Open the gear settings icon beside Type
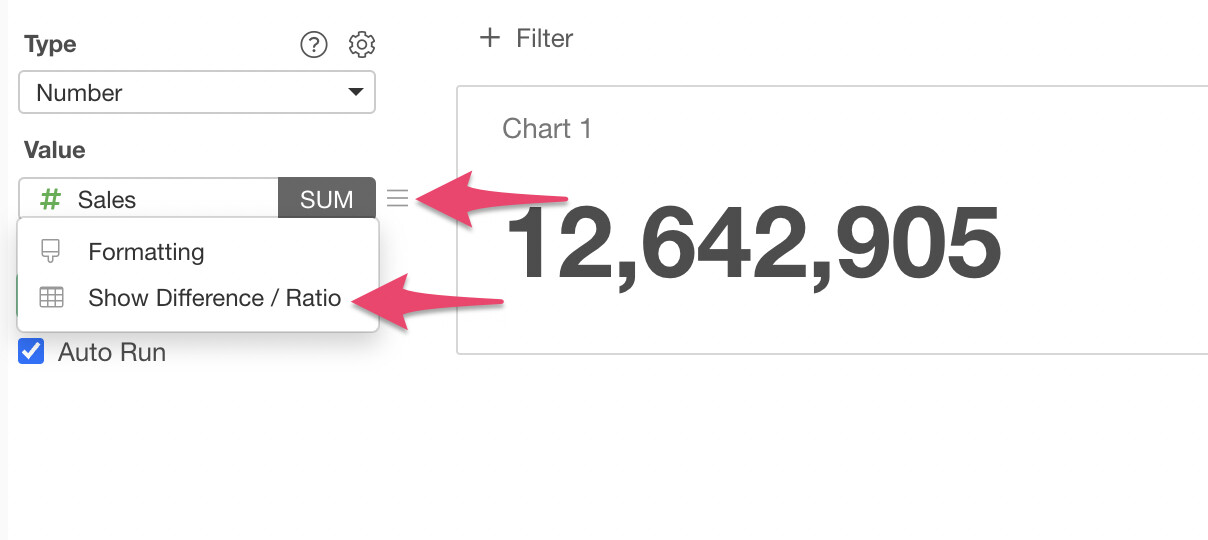This screenshot has width=1208, height=540. (x=362, y=45)
